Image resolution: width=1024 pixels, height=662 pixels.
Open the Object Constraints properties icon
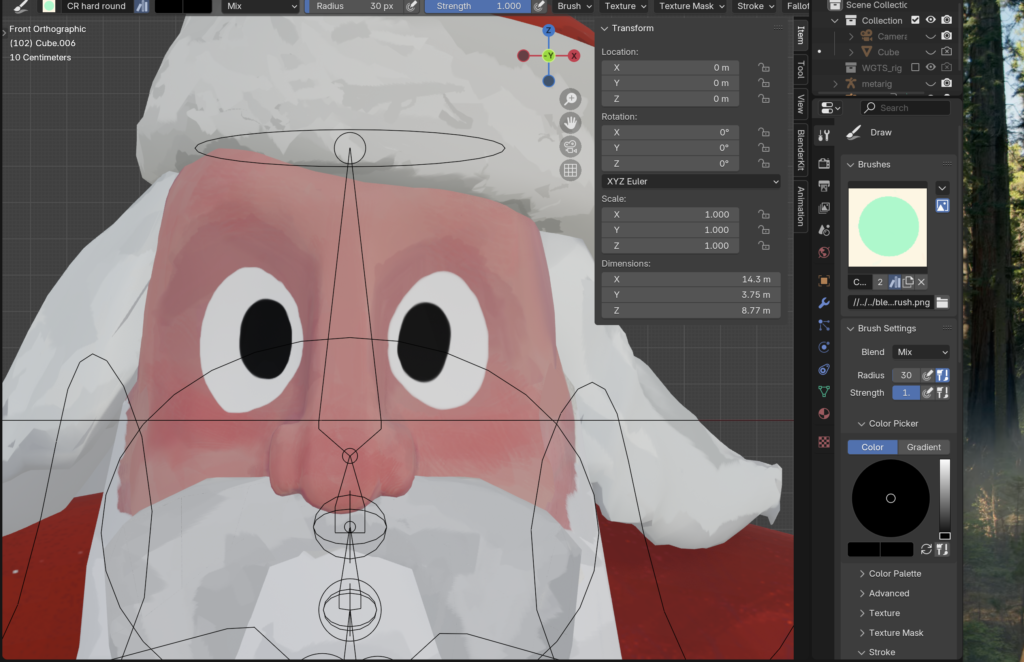point(824,370)
